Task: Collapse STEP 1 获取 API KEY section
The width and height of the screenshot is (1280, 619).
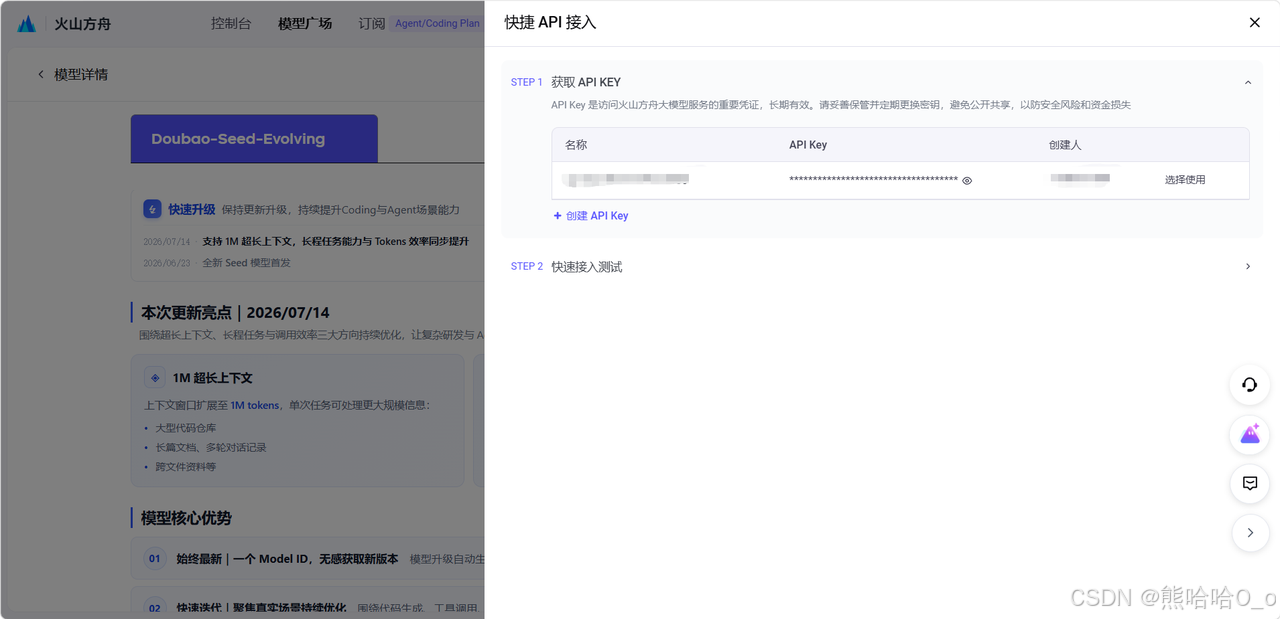Action: tap(1247, 82)
